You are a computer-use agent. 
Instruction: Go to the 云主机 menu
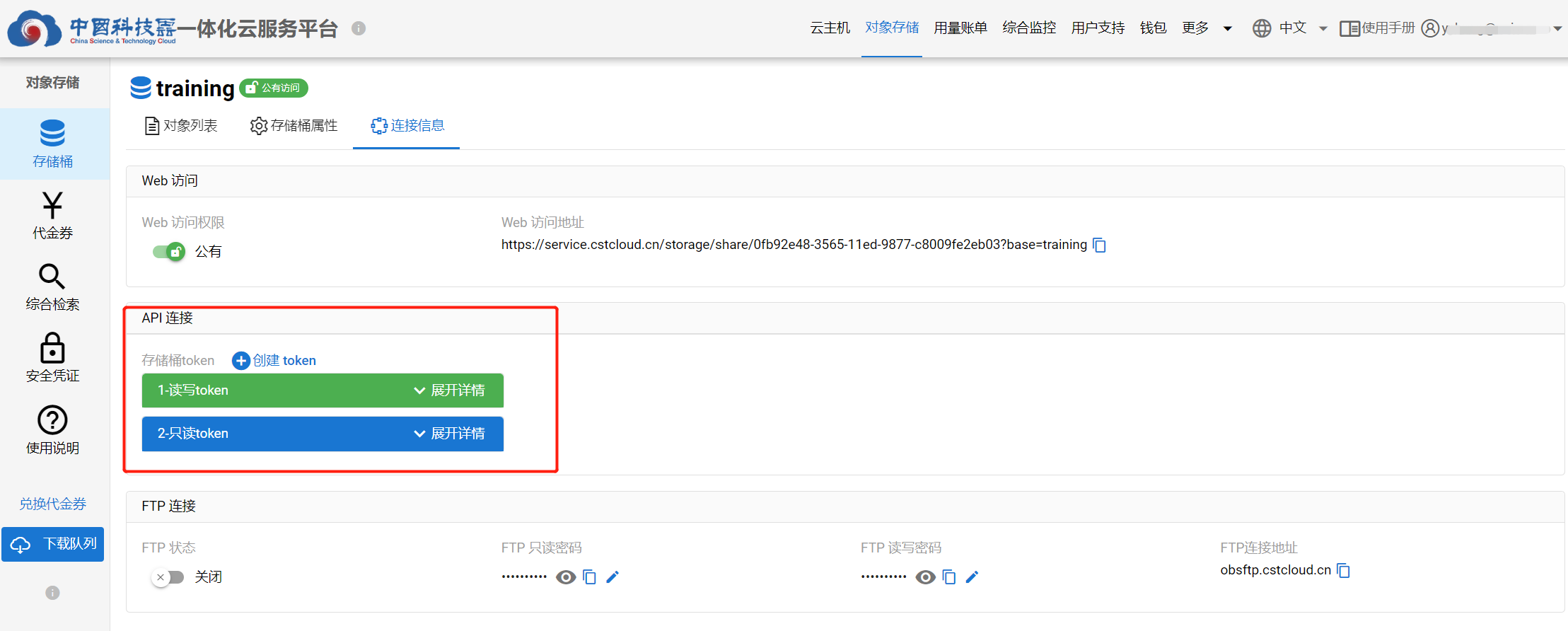[830, 28]
